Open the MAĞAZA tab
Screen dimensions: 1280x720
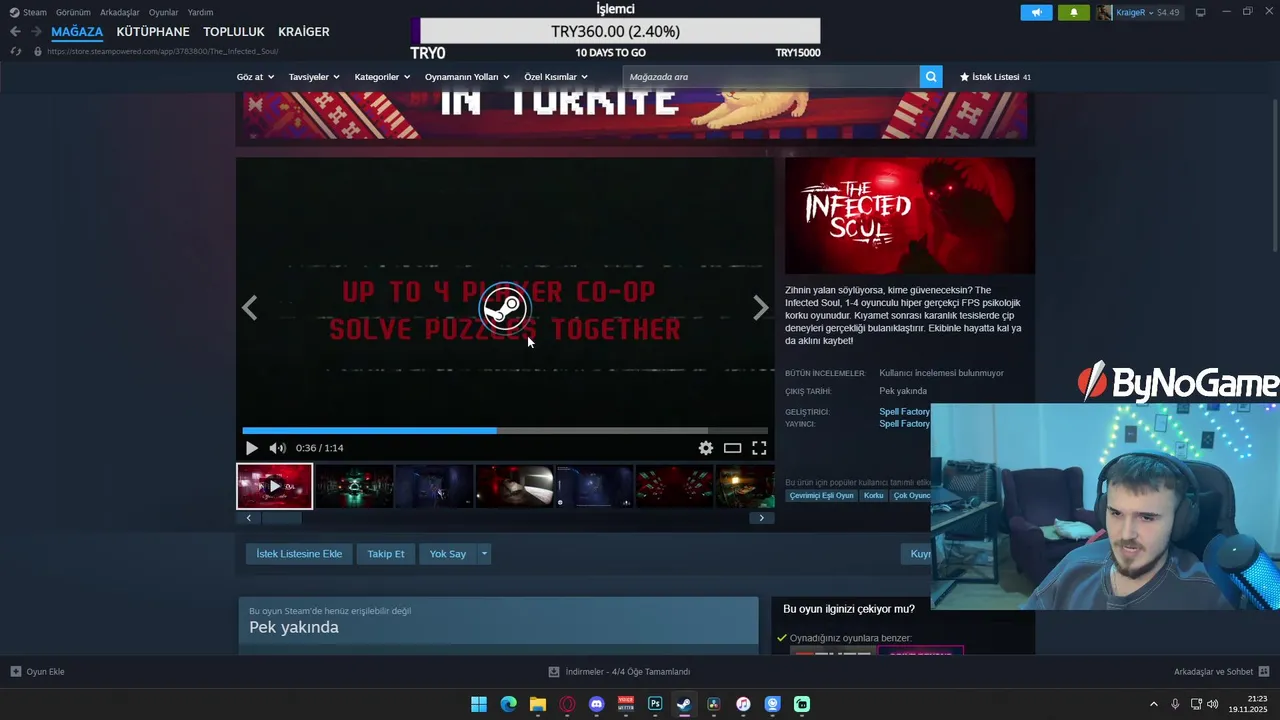[x=77, y=31]
